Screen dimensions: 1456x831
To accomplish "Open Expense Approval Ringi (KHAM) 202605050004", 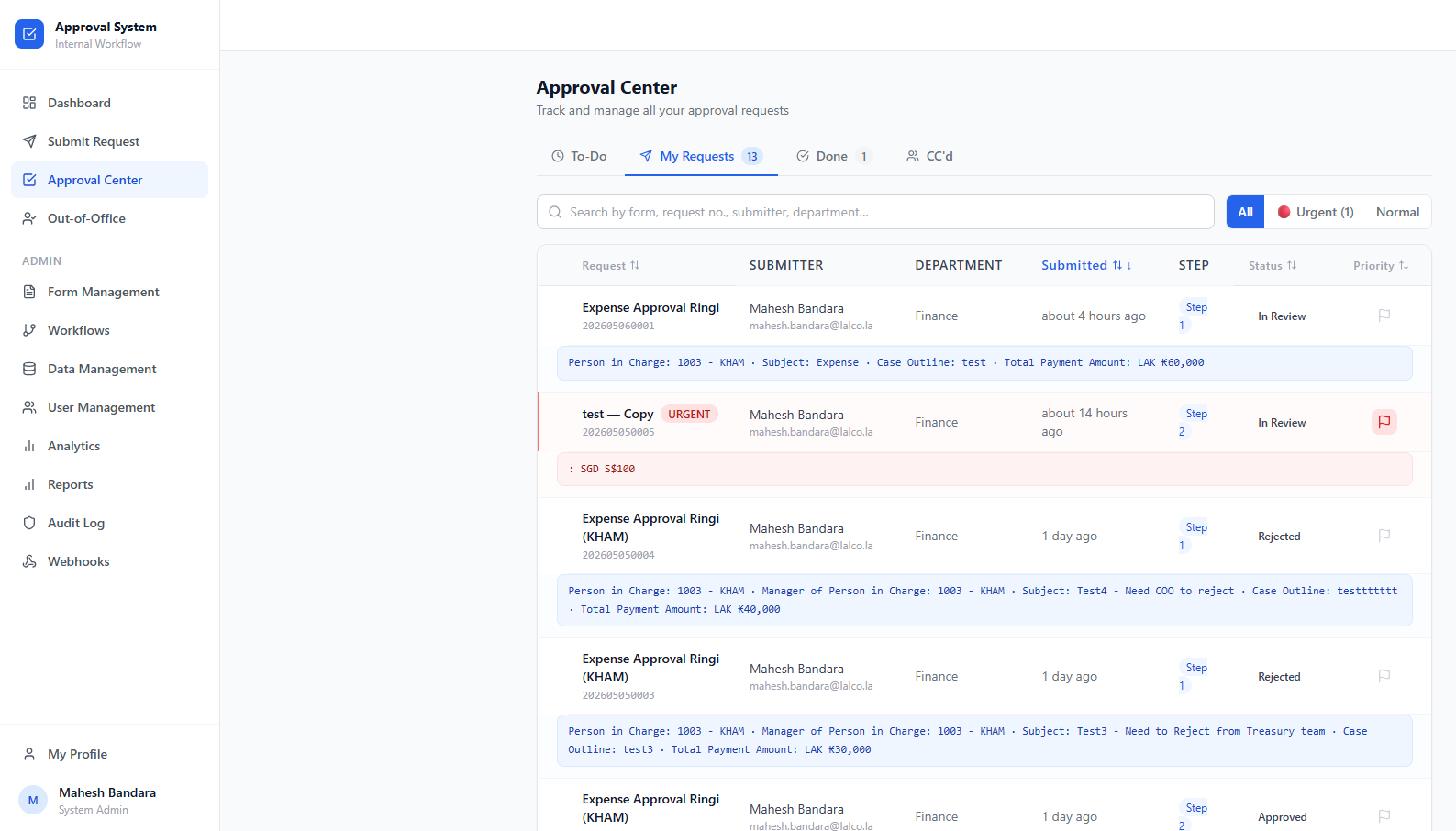I will [x=650, y=527].
